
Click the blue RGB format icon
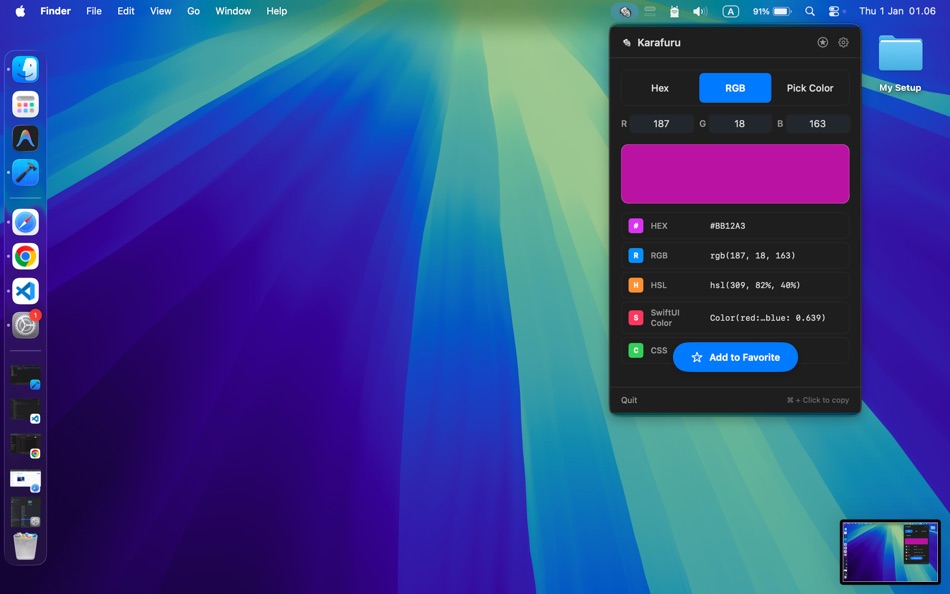(636, 255)
